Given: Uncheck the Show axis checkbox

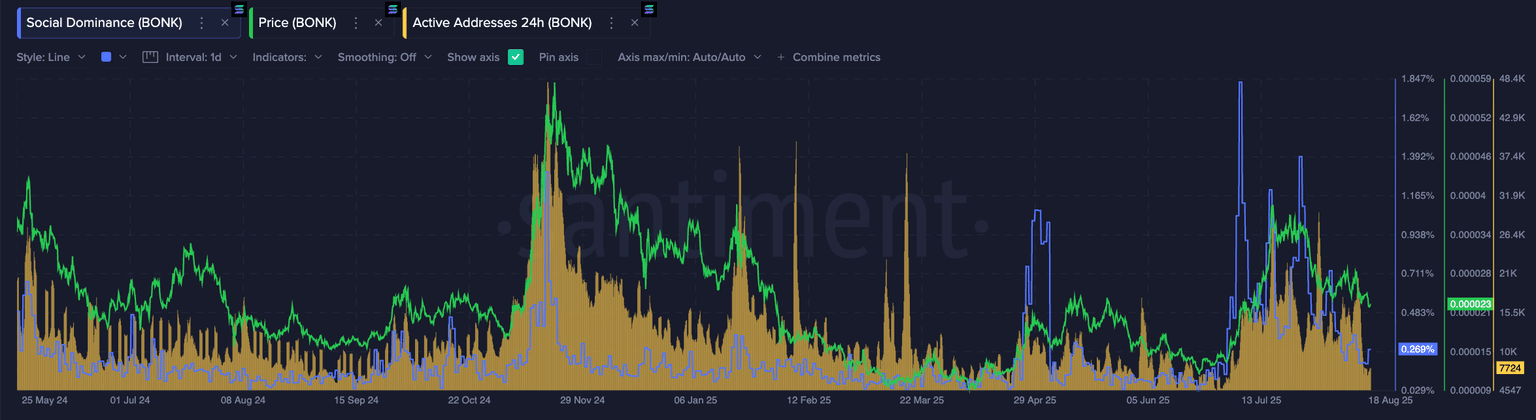Looking at the screenshot, I should 516,57.
